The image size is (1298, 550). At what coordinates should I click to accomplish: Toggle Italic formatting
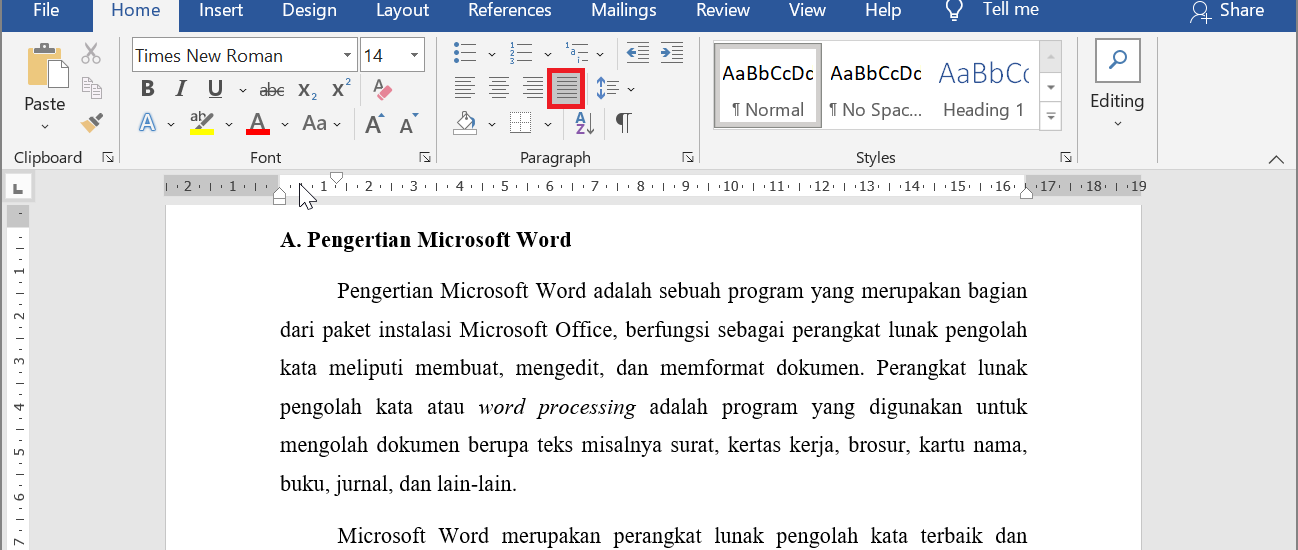tap(181, 89)
